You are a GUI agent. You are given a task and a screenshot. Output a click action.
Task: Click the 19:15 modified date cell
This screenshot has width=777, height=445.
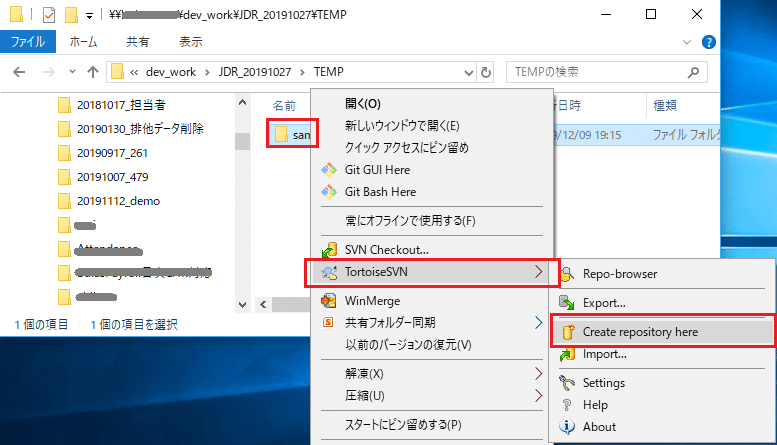click(x=588, y=135)
